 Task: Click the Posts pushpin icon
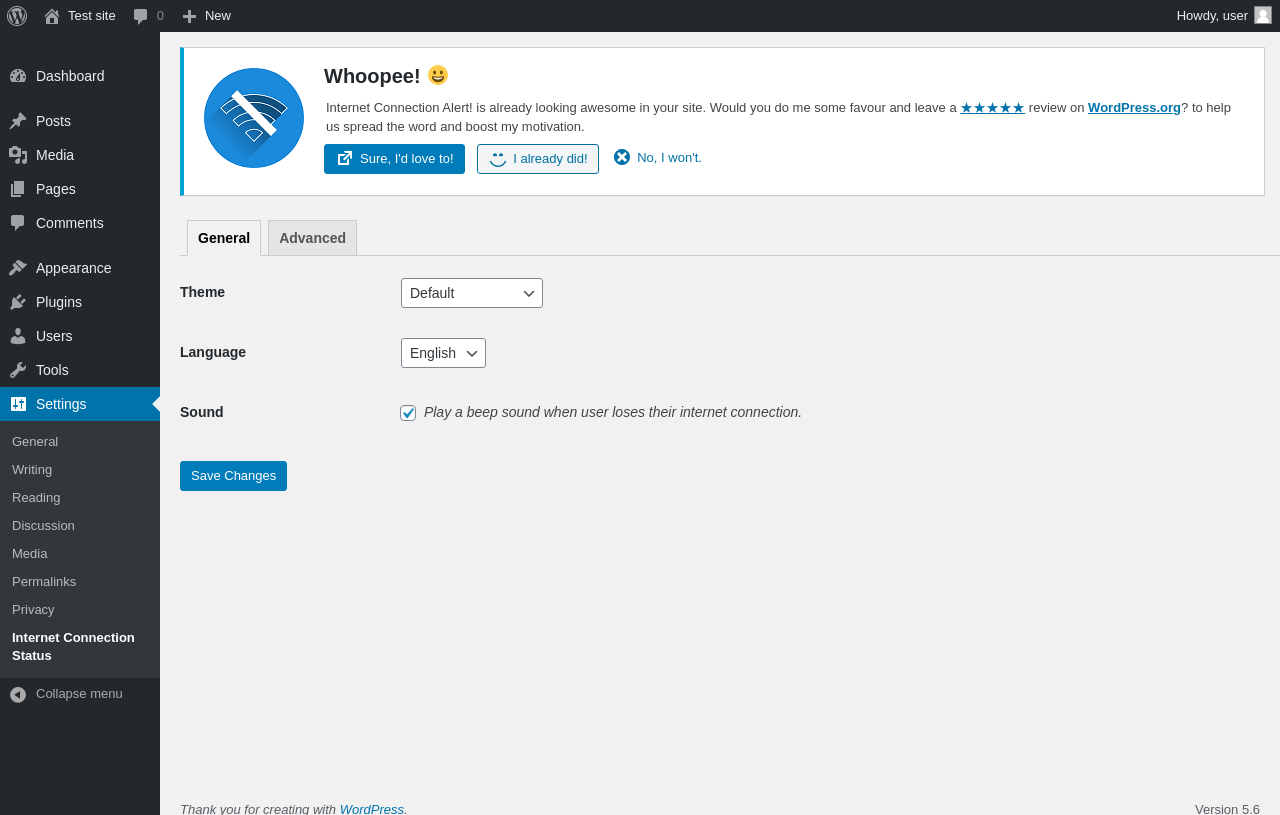[18, 121]
